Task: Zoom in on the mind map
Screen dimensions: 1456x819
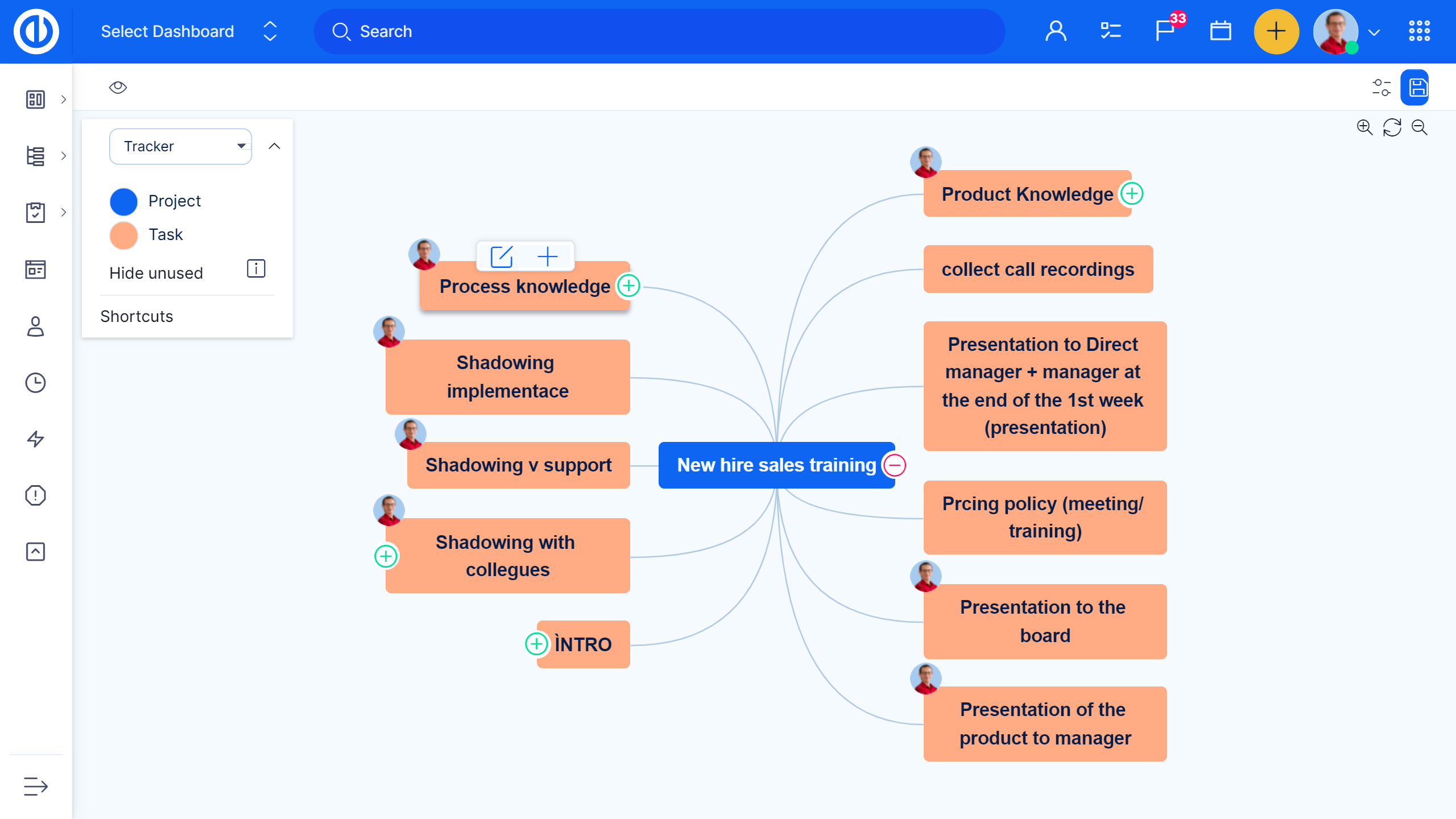Action: pos(1364,127)
